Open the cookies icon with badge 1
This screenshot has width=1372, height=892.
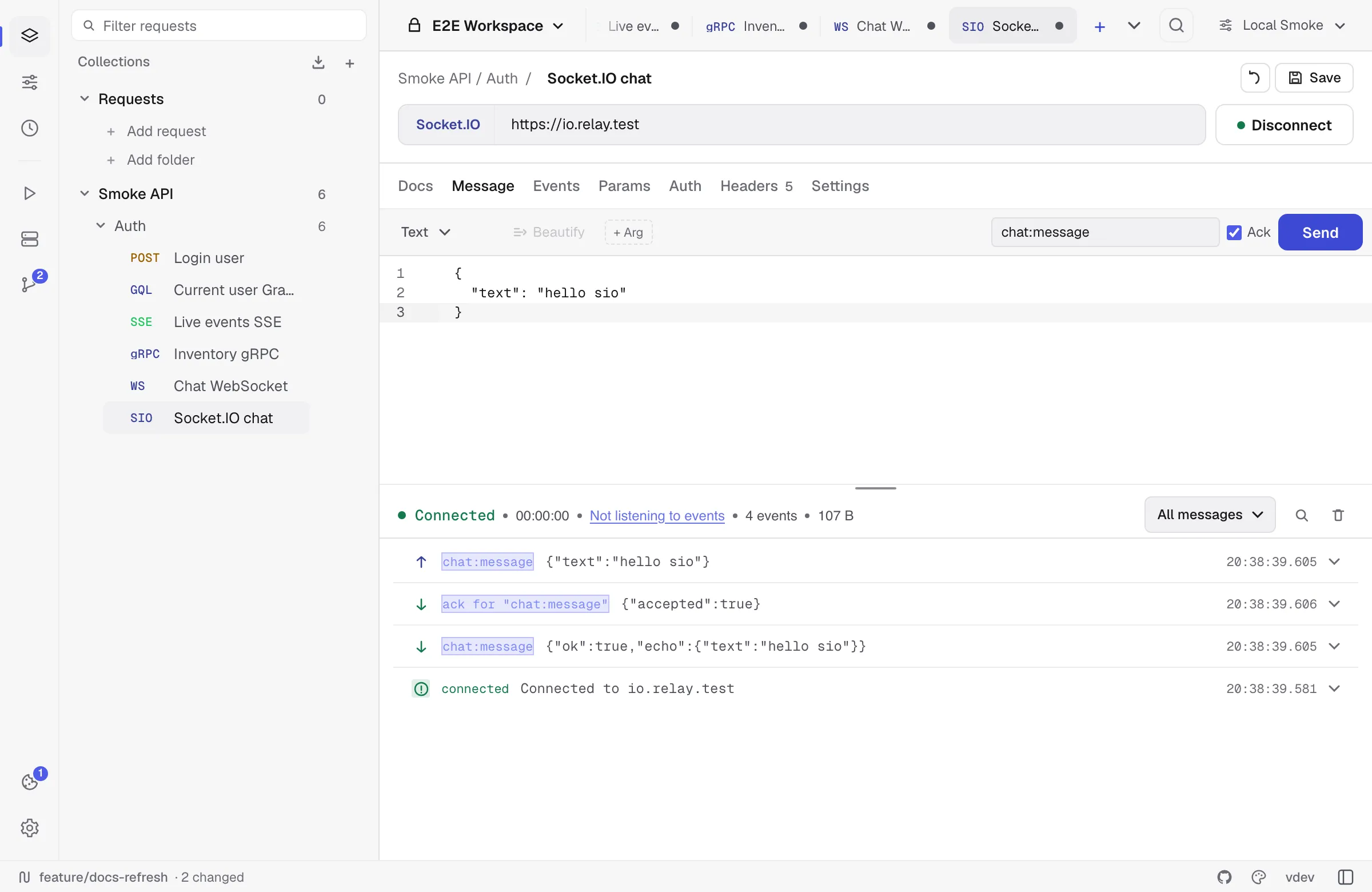coord(29,781)
